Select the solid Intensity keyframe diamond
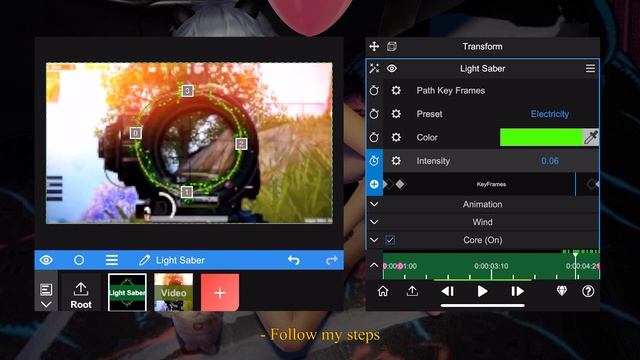This screenshot has width=640, height=360. [400, 184]
